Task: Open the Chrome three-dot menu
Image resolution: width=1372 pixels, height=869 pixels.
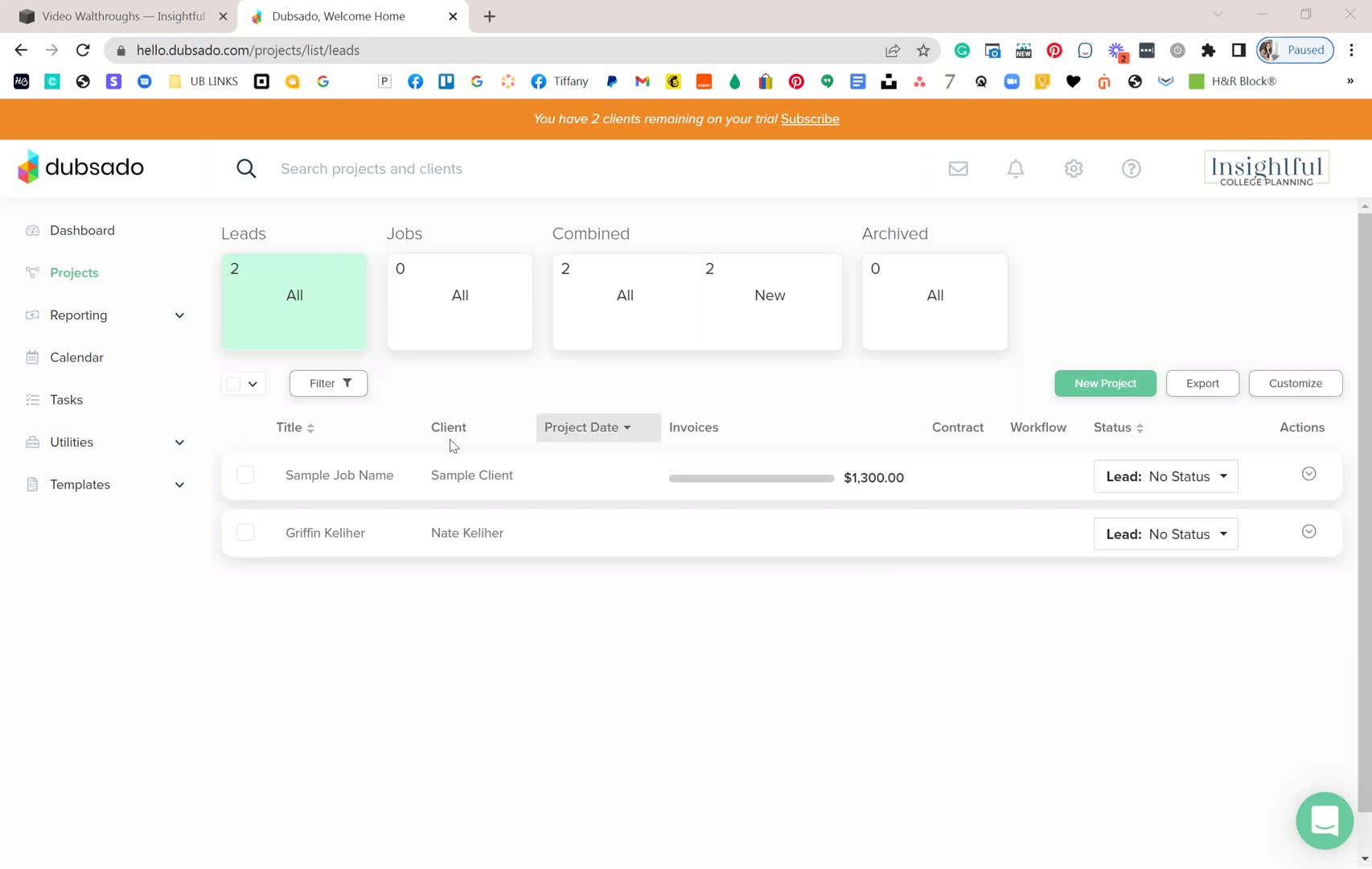Action: tap(1352, 50)
